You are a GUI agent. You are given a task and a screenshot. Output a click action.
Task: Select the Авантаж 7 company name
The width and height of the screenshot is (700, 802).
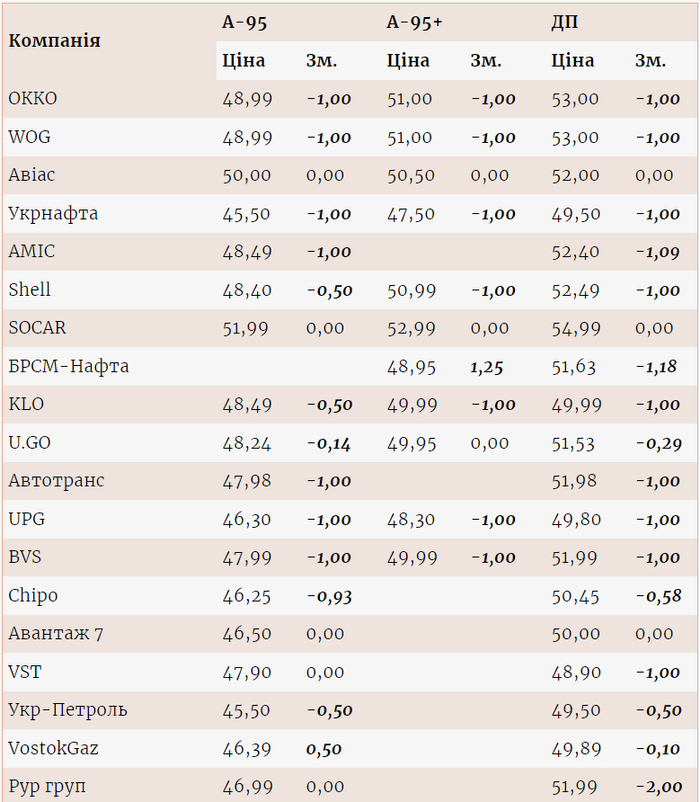(55, 634)
